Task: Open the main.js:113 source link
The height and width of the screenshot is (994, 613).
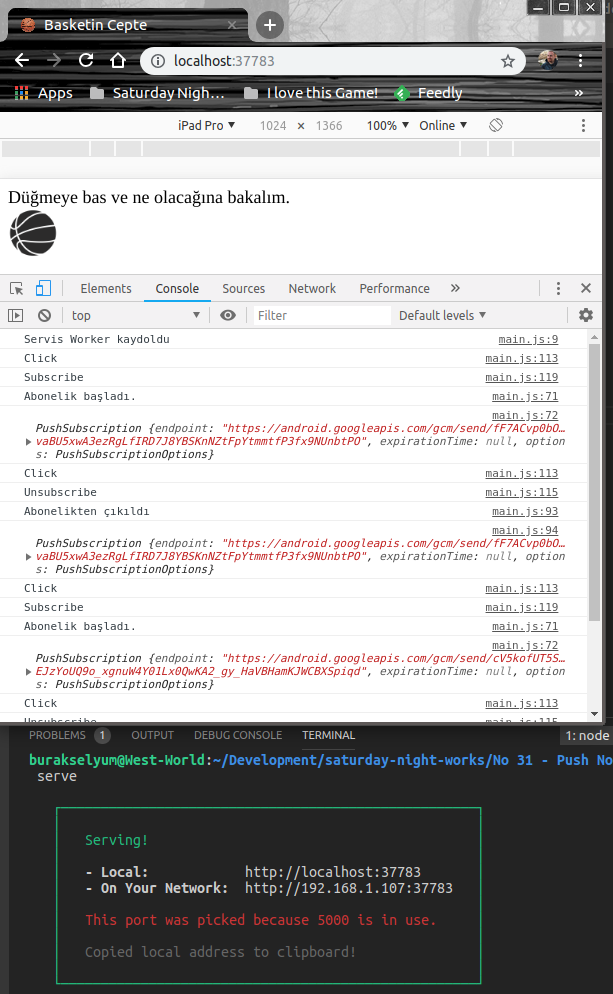Action: coord(521,358)
